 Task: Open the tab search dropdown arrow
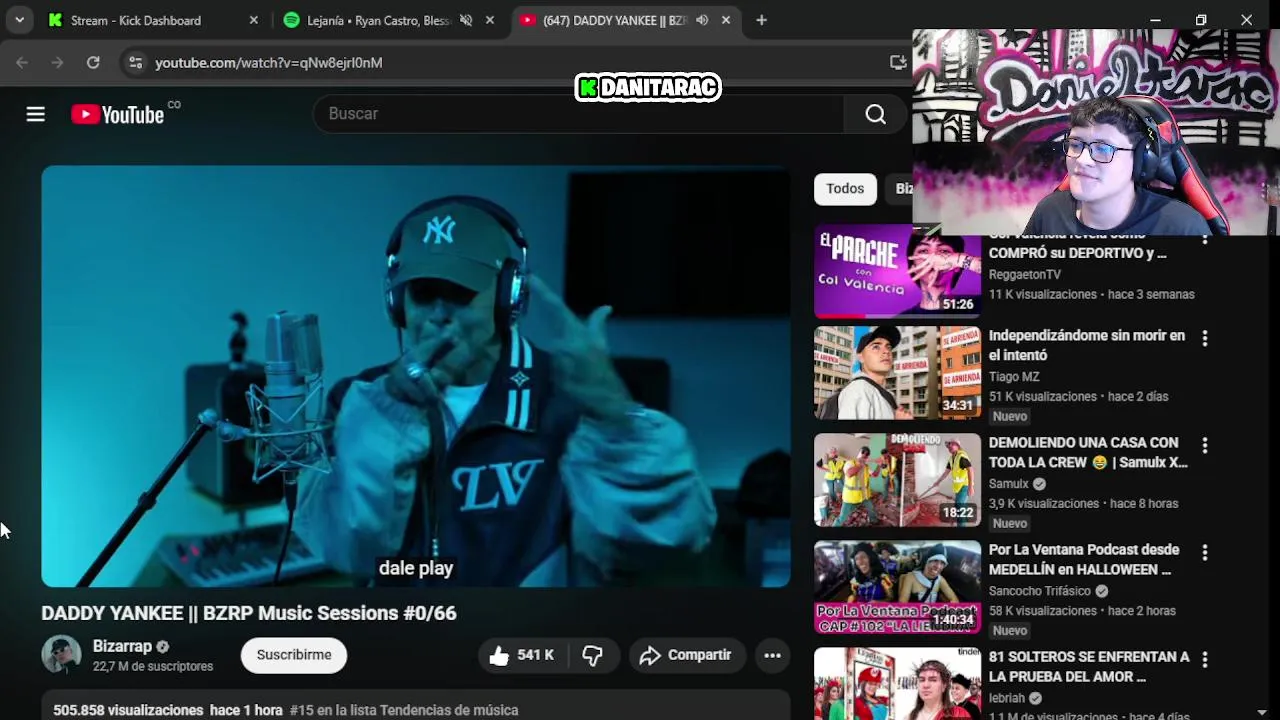point(19,20)
